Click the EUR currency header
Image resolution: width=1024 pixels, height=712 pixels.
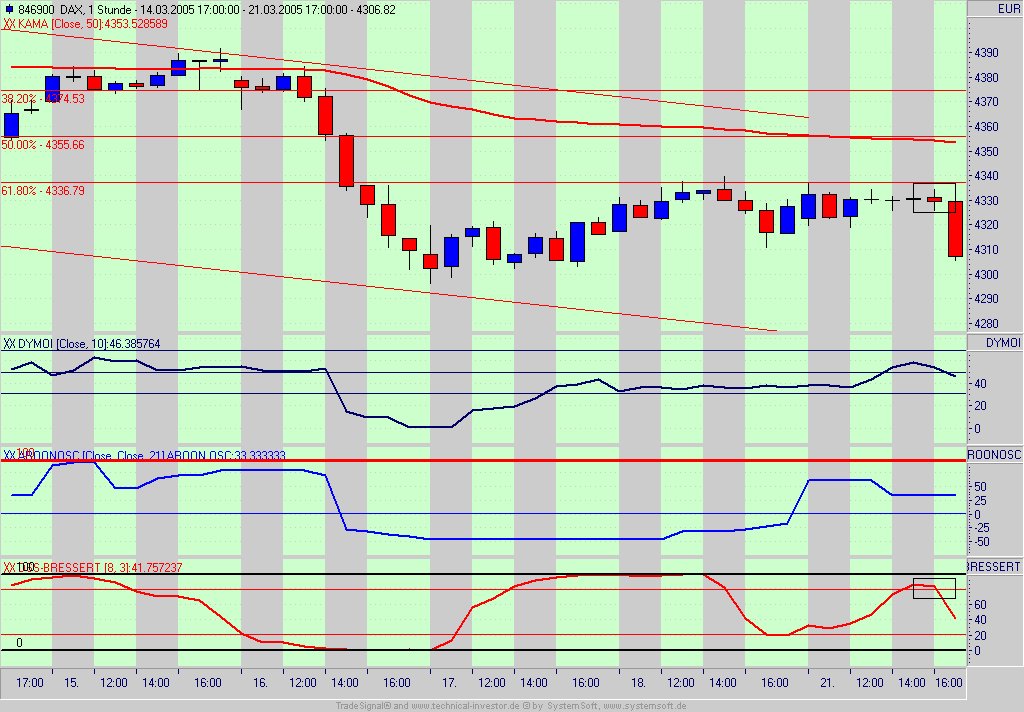click(1008, 9)
